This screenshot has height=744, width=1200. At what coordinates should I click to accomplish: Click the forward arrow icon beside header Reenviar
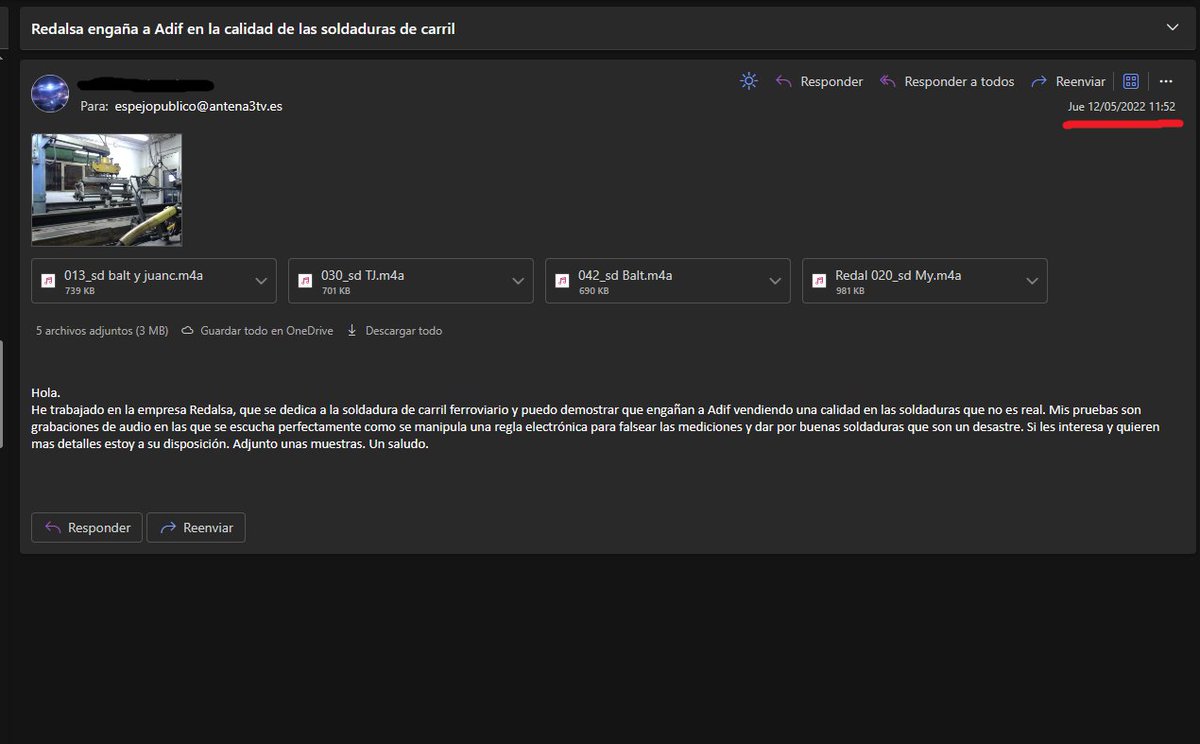pyautogui.click(x=1039, y=82)
